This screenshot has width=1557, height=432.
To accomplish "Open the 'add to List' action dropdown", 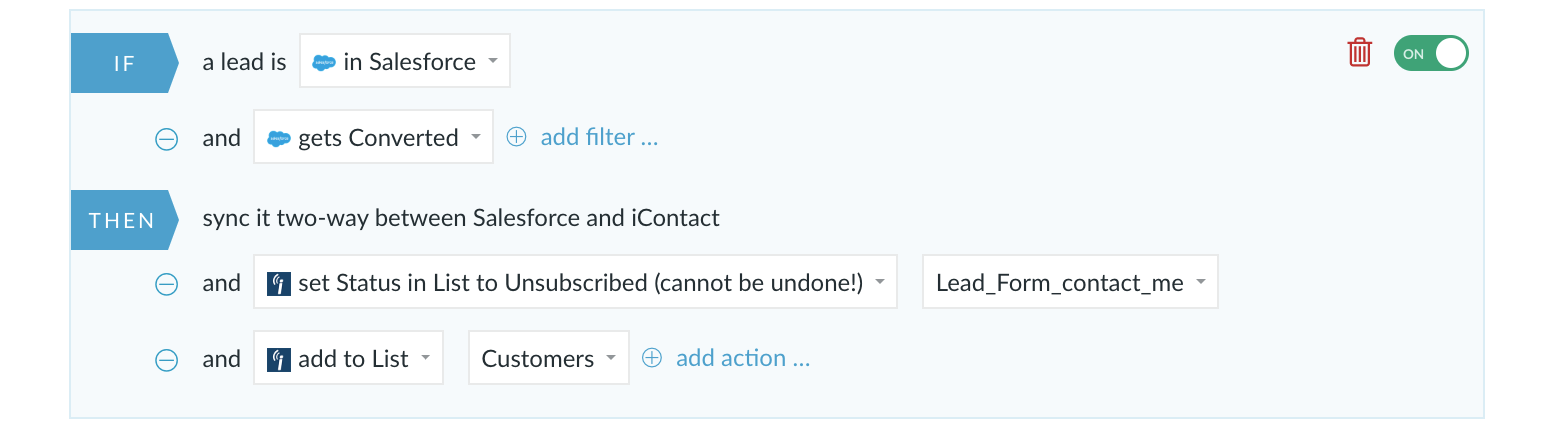I will [x=349, y=358].
